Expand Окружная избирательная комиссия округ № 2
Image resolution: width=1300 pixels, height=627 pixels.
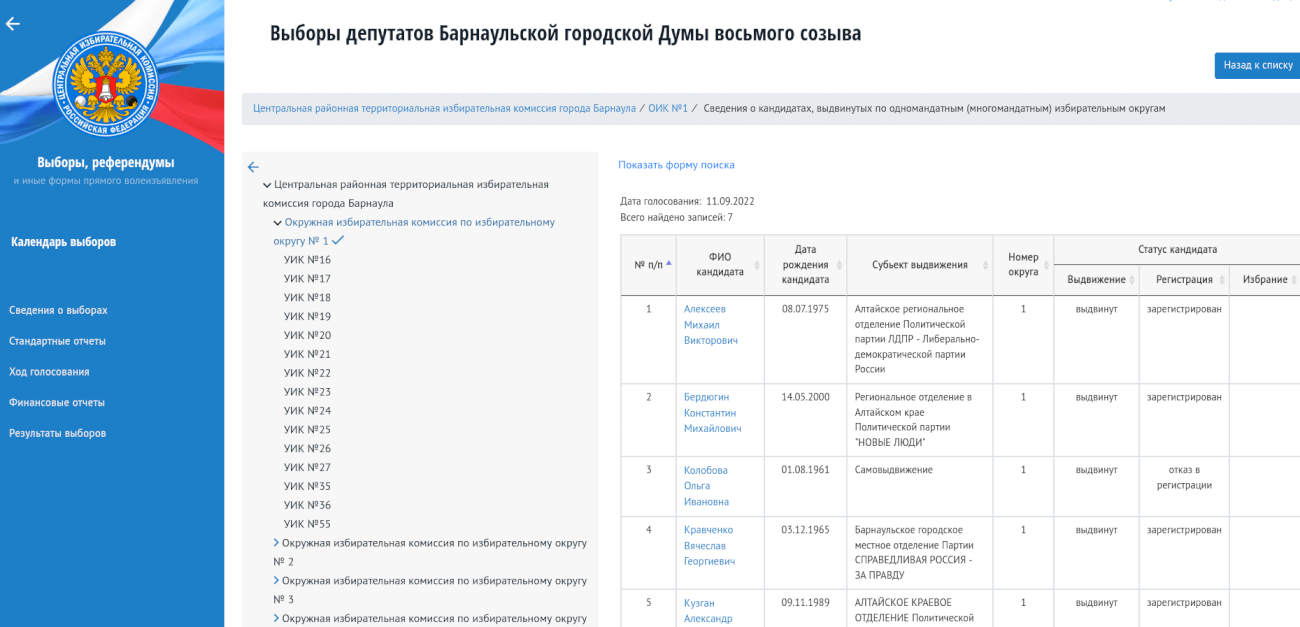click(x=277, y=543)
